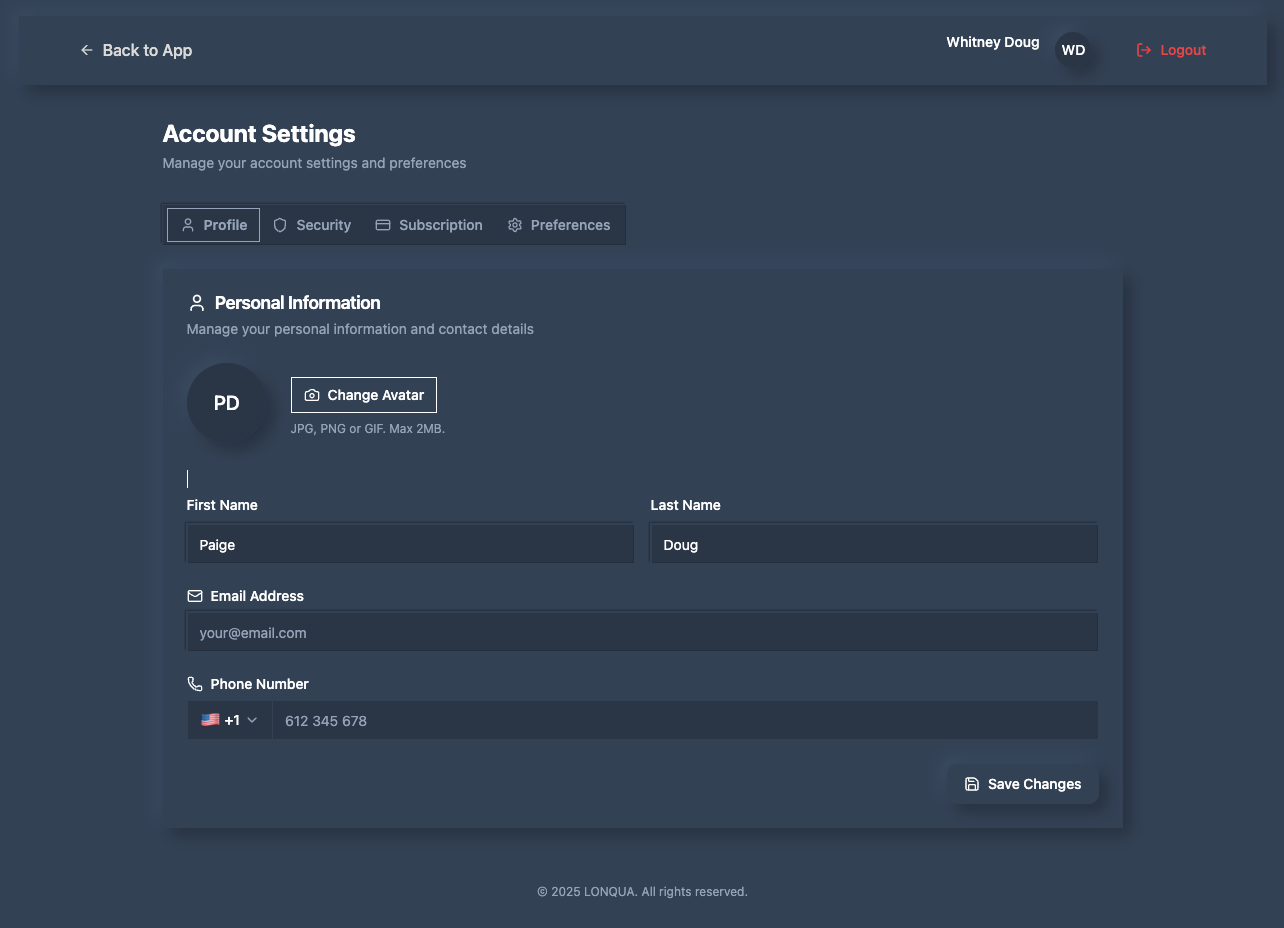Screen dimensions: 1284x928
Task: Click the gear icon on the Preferences tab
Action: (514, 225)
